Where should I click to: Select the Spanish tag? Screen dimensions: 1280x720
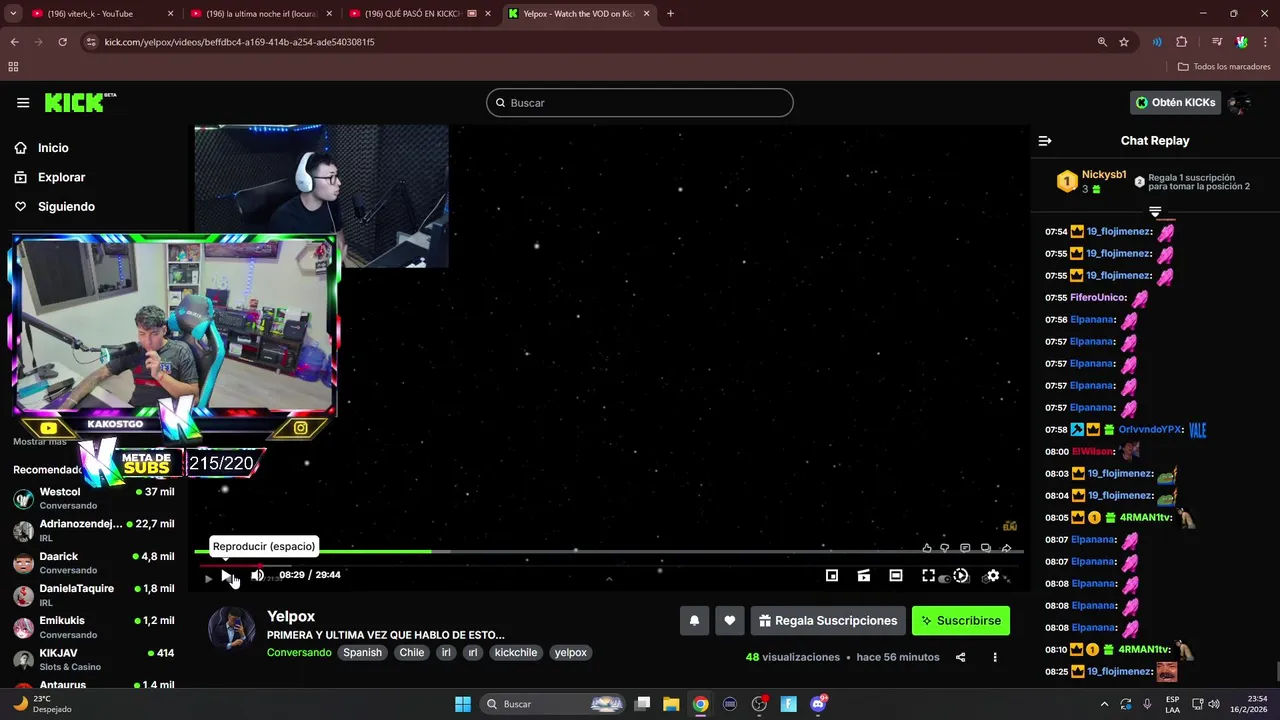362,652
